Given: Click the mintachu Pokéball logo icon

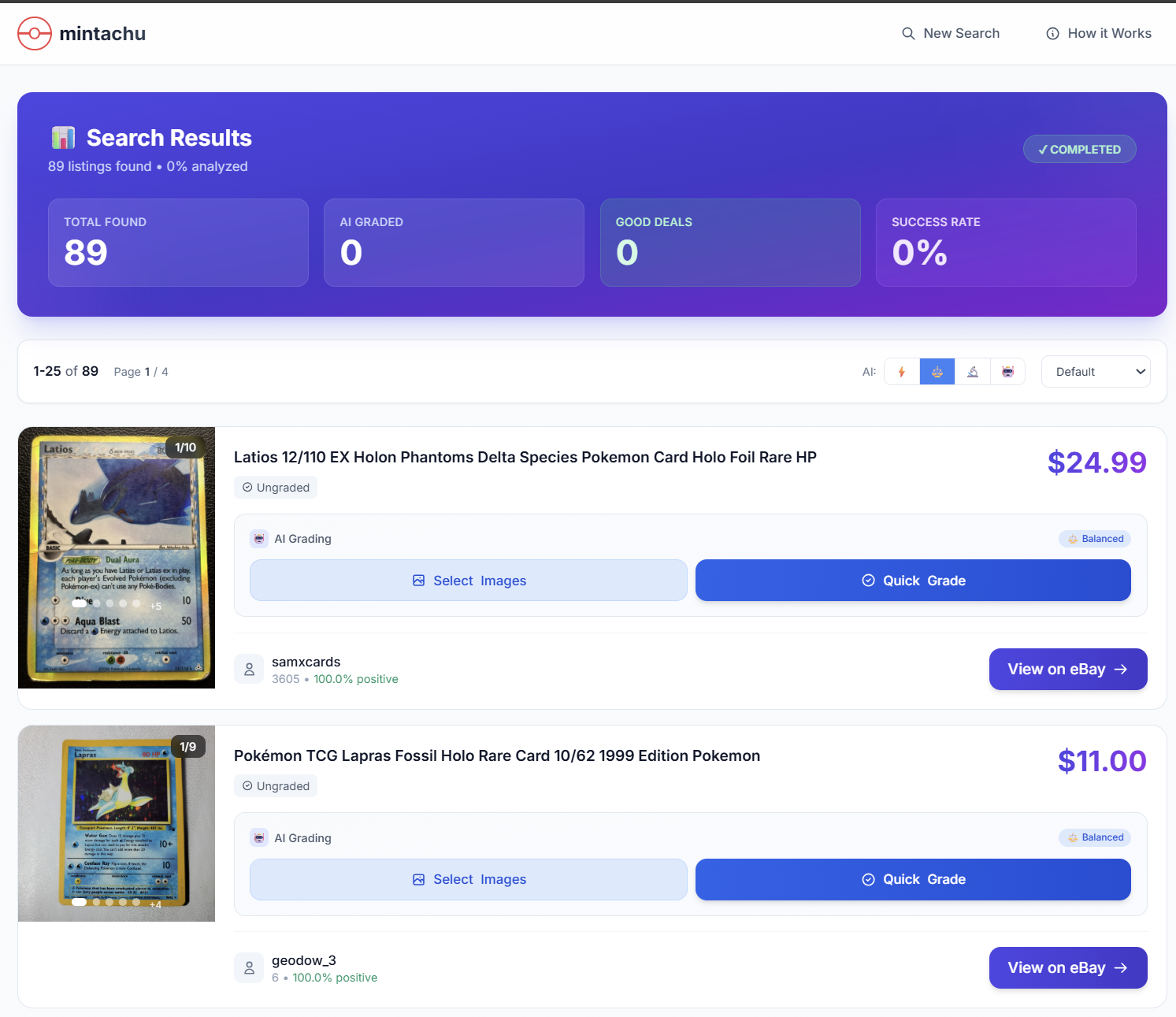Looking at the screenshot, I should click(x=35, y=33).
